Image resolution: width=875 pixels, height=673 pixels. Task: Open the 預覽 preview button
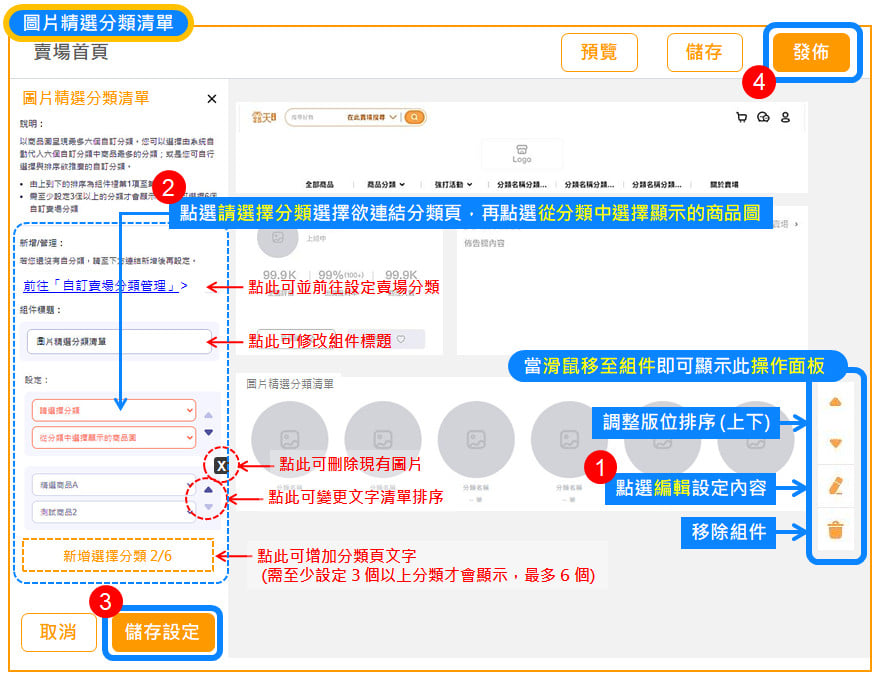(599, 53)
